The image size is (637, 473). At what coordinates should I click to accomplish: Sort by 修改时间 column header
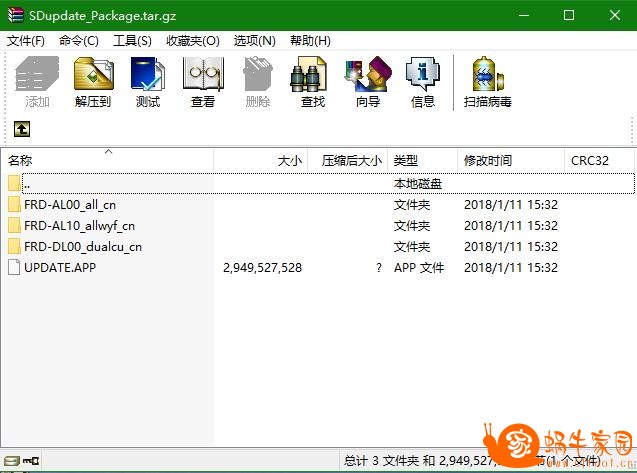[x=511, y=160]
